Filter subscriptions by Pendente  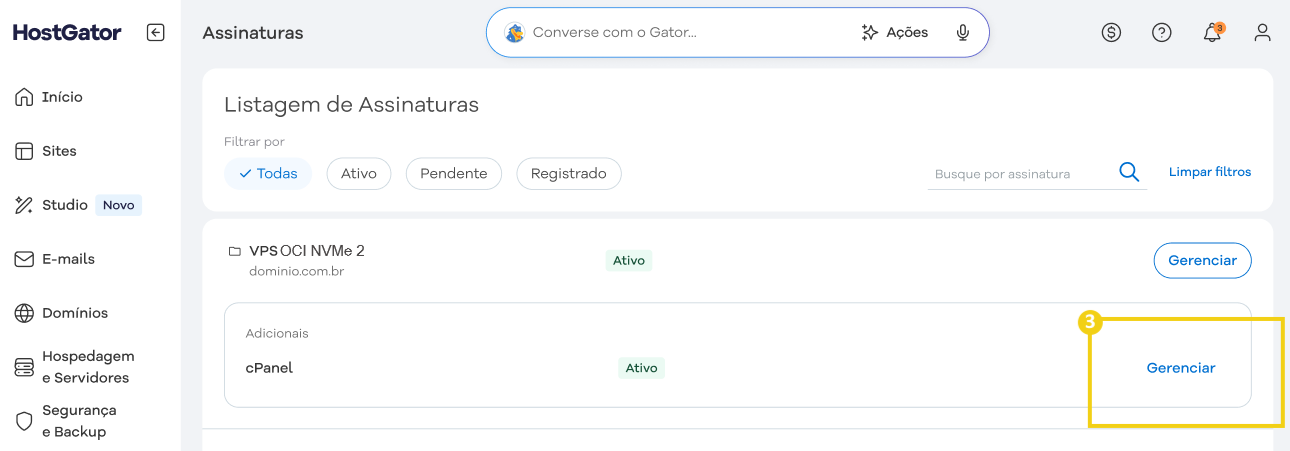454,173
